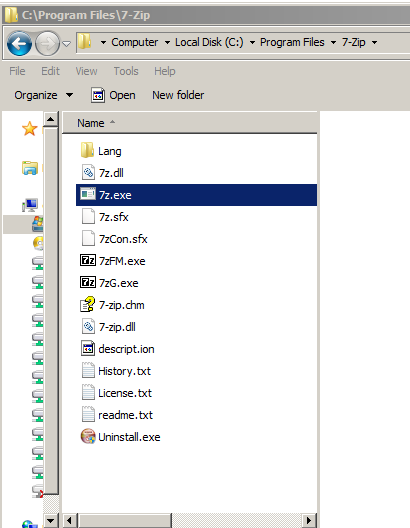This screenshot has height=528, width=410.
Task: Click the Open toolbar button
Action: [113, 95]
